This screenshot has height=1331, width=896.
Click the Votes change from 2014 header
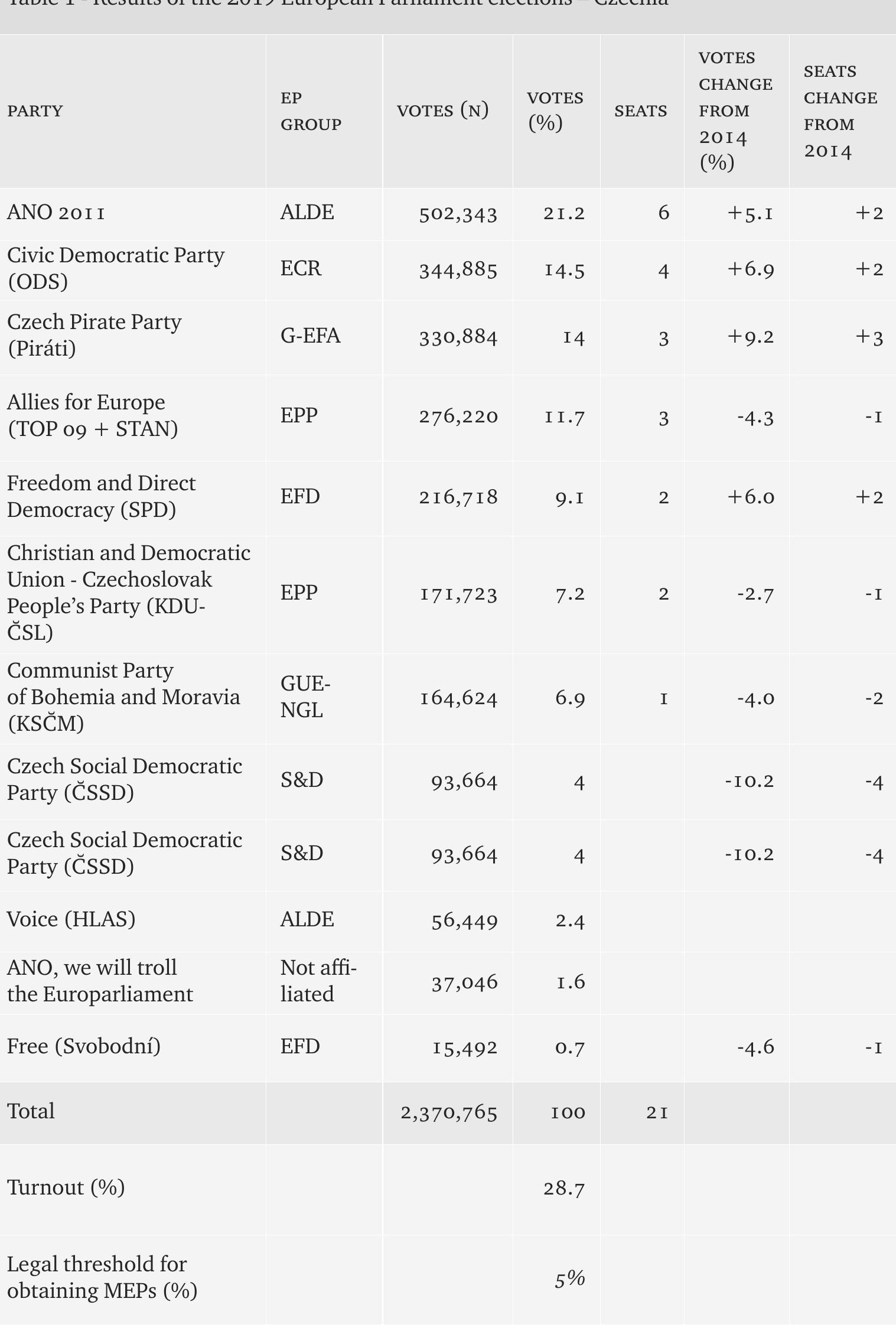click(735, 111)
